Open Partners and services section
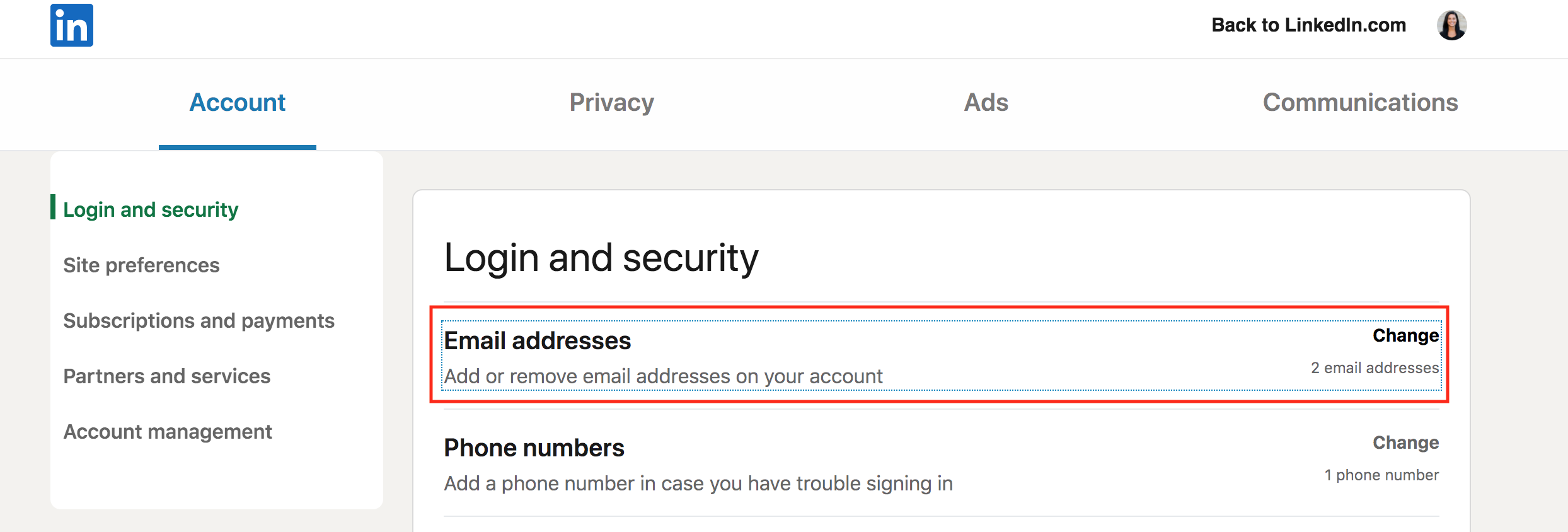The height and width of the screenshot is (532, 1568). pos(166,376)
